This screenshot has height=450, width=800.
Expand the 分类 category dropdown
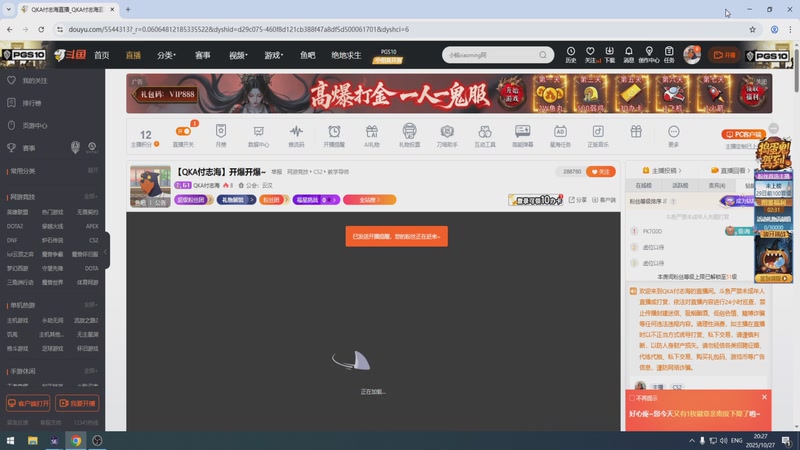166,55
